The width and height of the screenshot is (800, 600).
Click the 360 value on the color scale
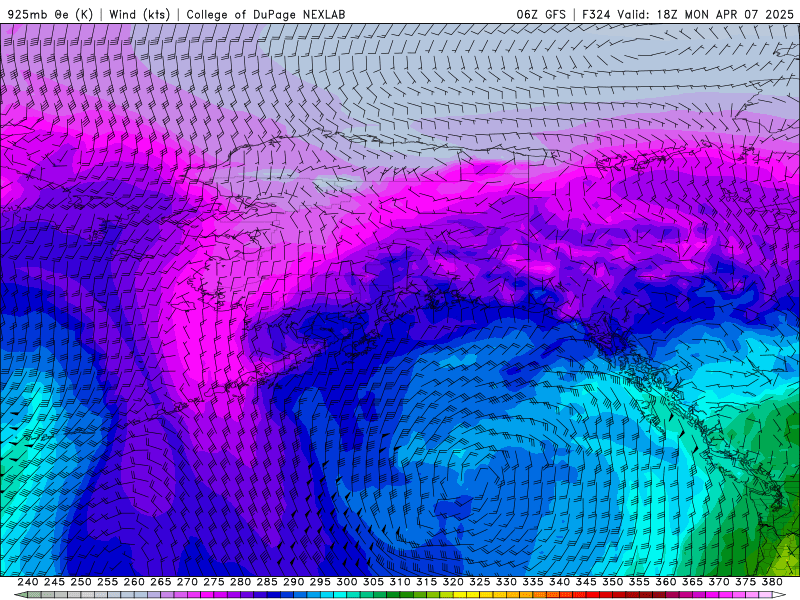pos(666,582)
